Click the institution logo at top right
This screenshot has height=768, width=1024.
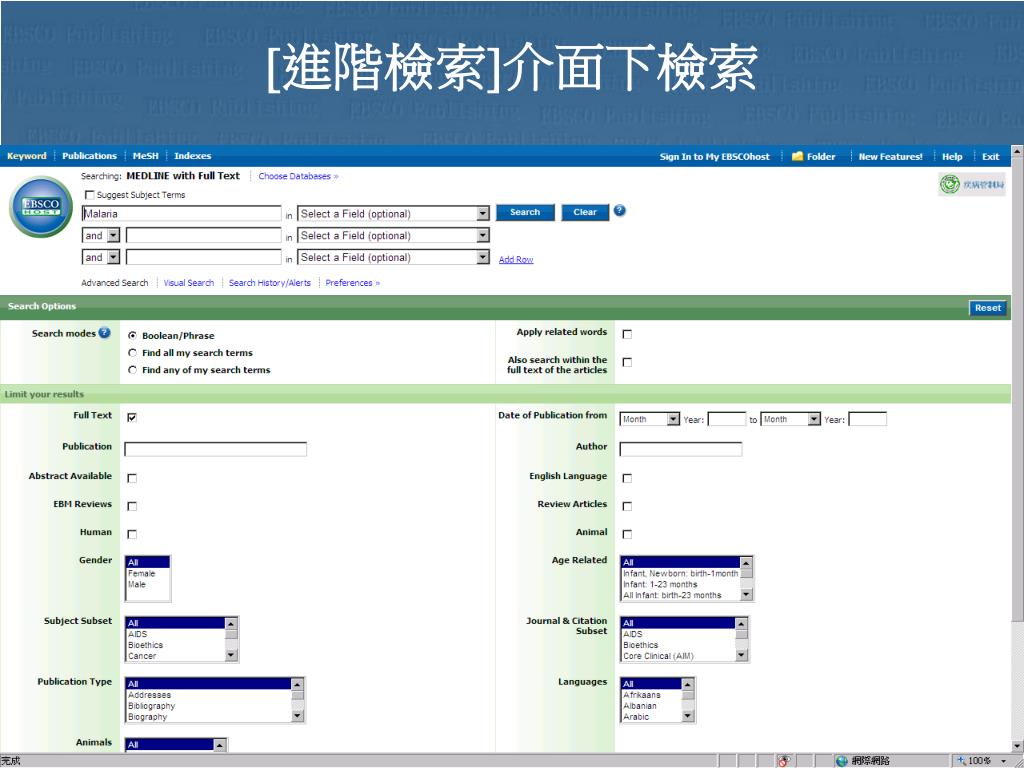point(971,184)
